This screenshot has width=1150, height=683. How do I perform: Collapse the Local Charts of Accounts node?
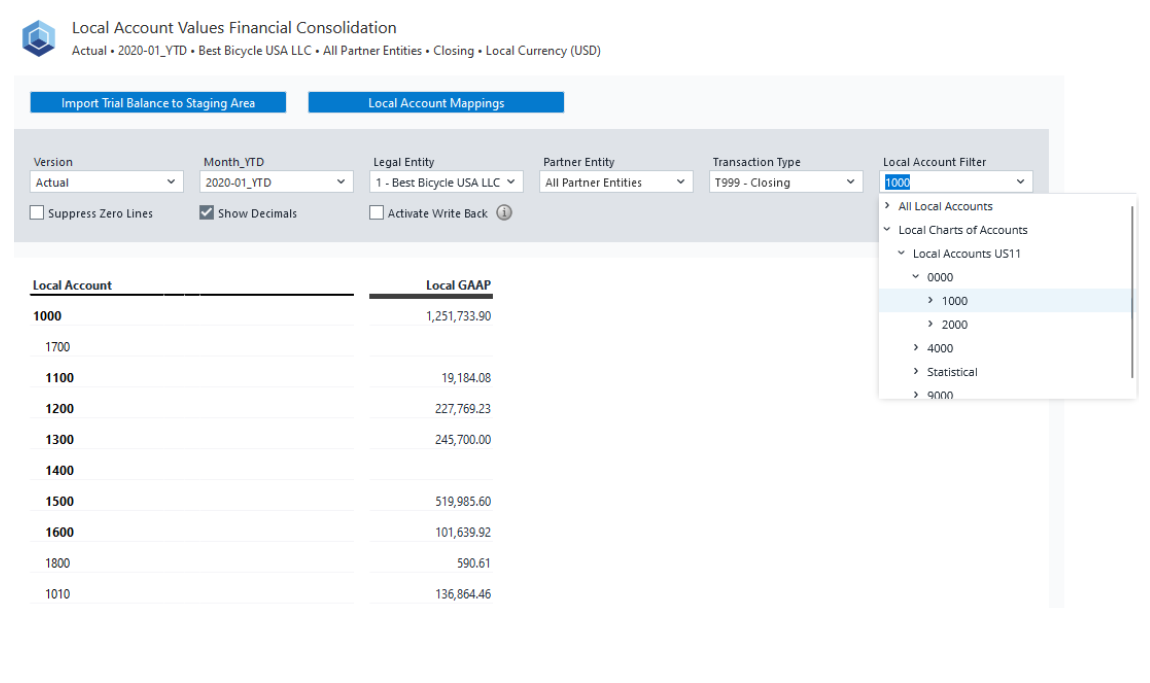click(887, 230)
